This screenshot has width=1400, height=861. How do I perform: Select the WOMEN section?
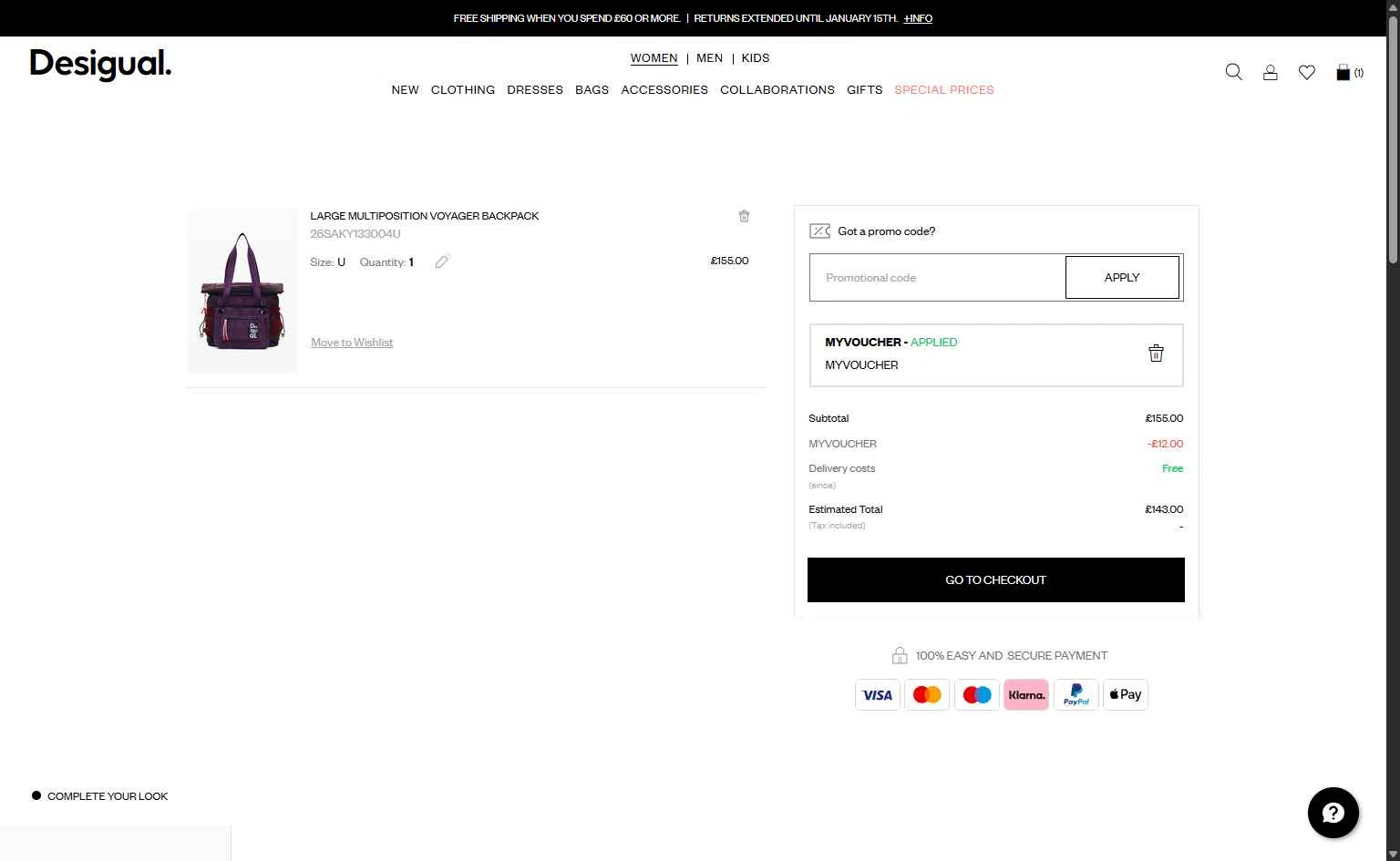[x=654, y=58]
